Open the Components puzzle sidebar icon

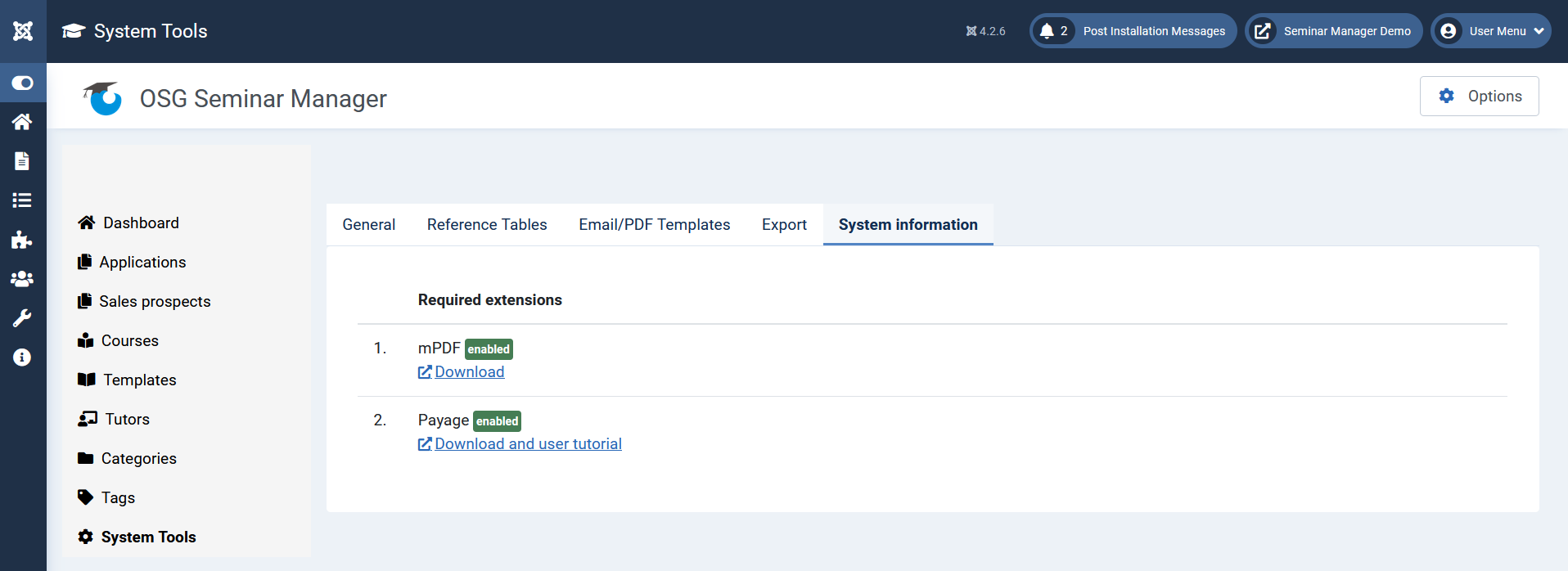coord(23,240)
